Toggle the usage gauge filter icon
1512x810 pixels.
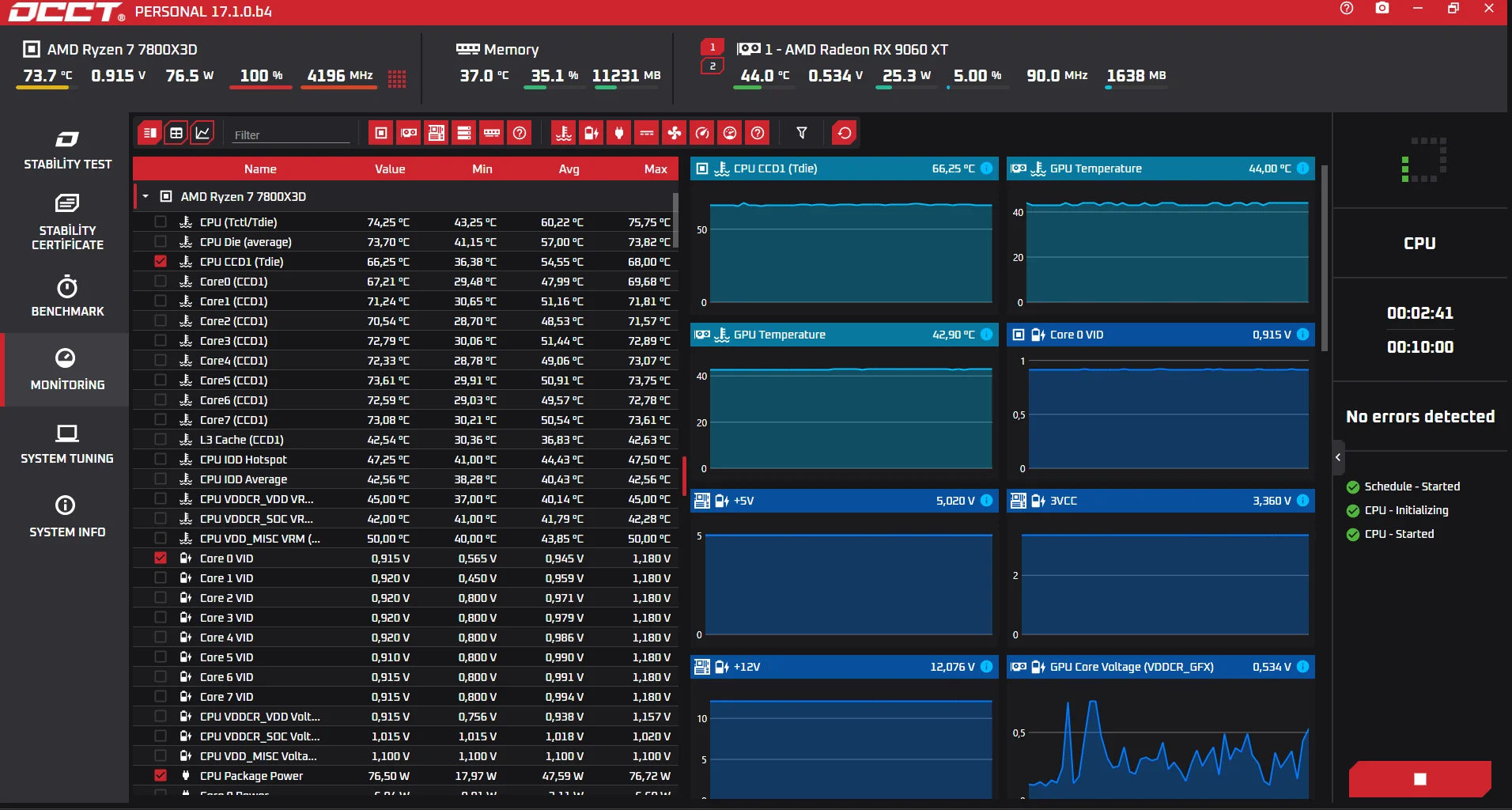point(730,133)
